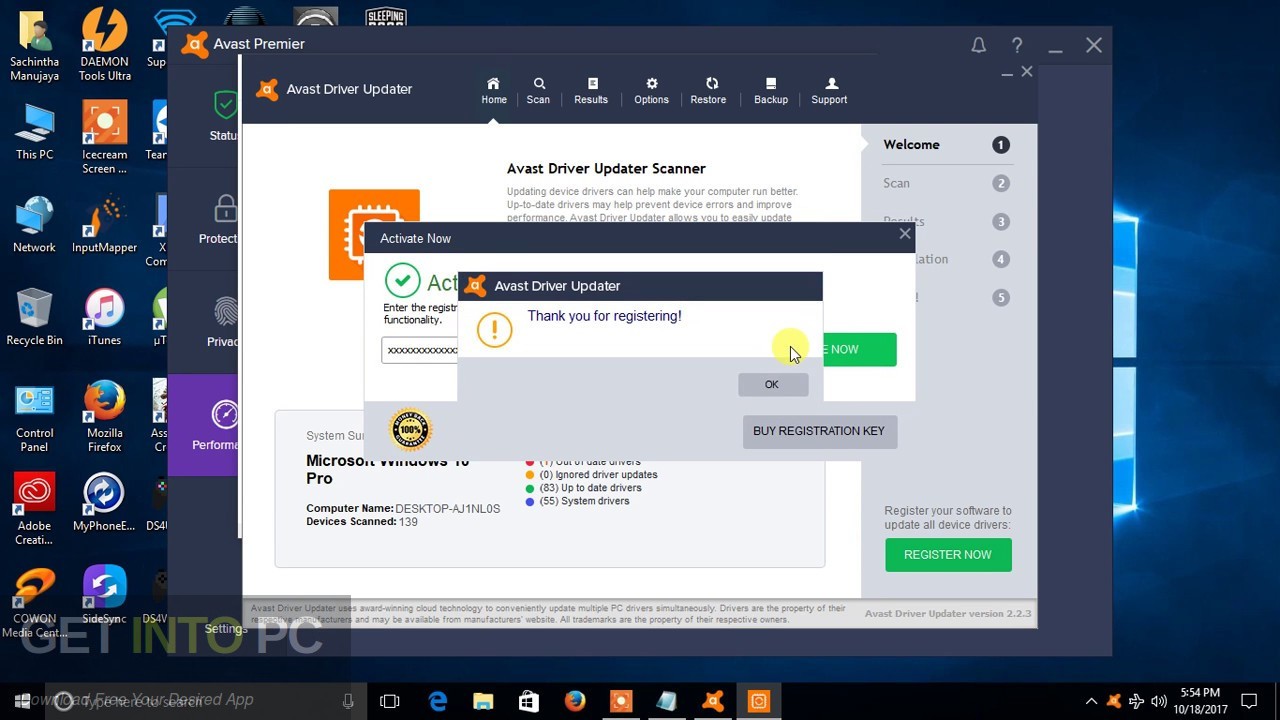Open the Scan tool in the Driver Updater toolbar
1280x720 pixels.
538,91
